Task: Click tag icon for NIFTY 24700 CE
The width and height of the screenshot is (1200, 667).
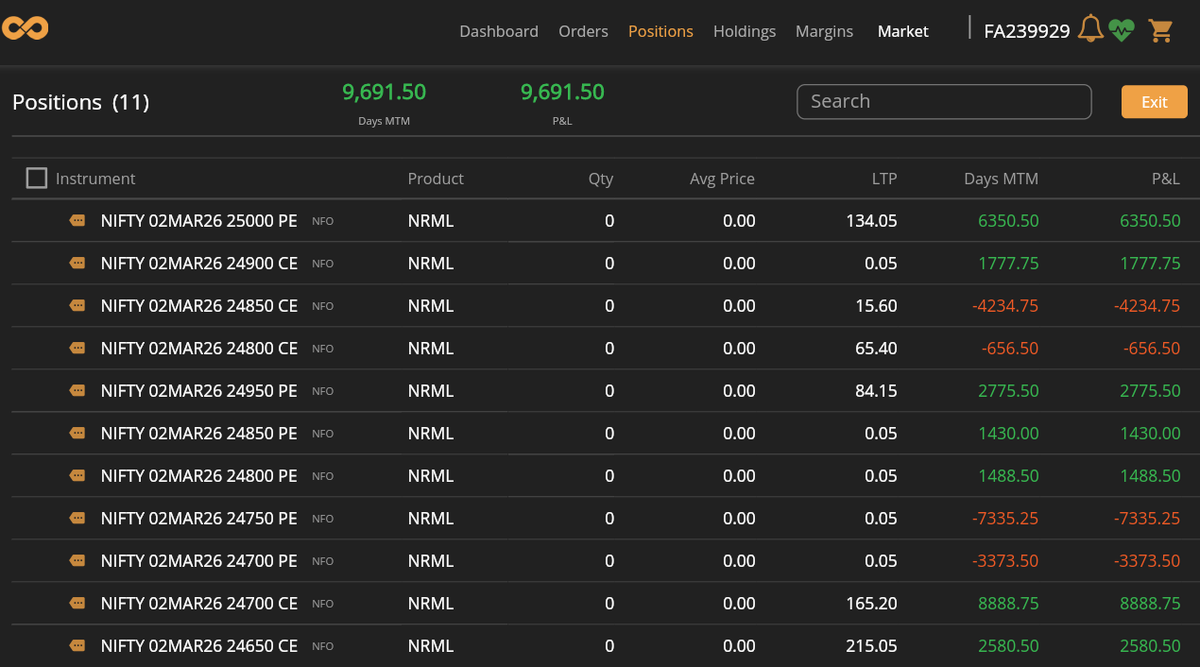Action: pos(77,603)
